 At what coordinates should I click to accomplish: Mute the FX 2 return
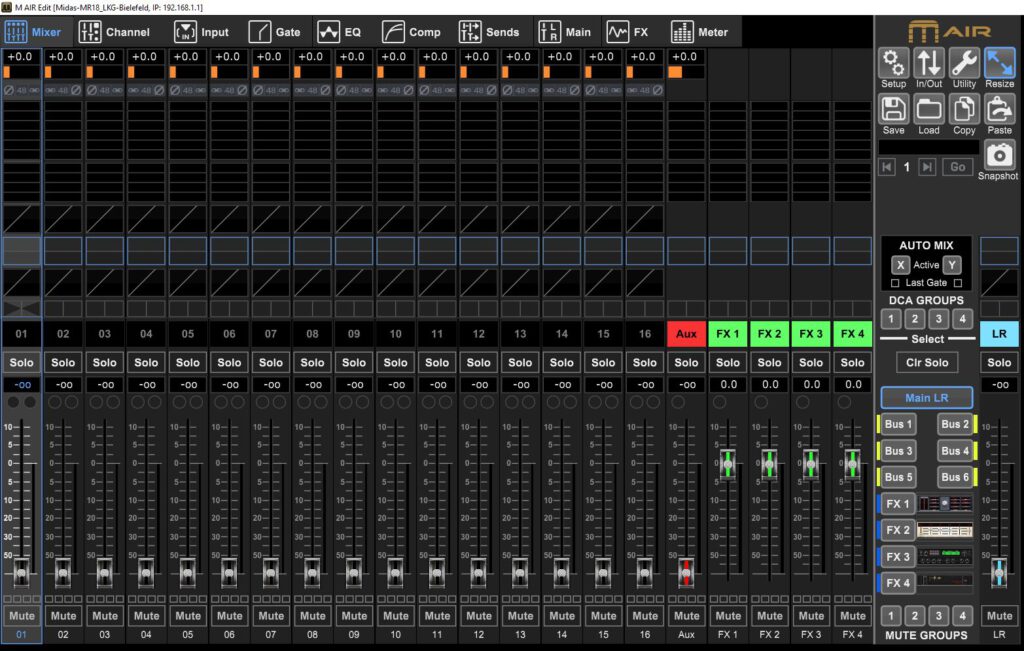point(769,616)
